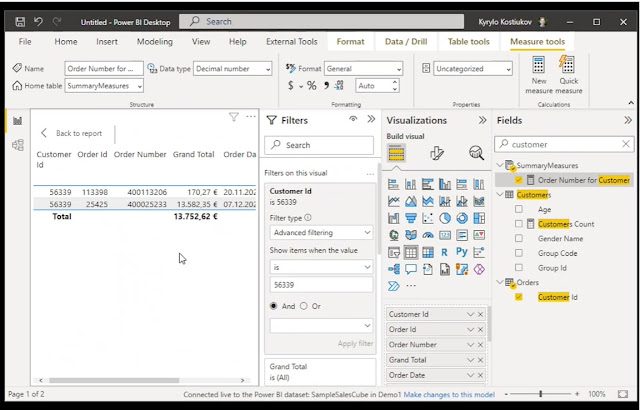Open the Advanced filtering filter type dropdown
This screenshot has width=640, height=410.
tap(321, 233)
